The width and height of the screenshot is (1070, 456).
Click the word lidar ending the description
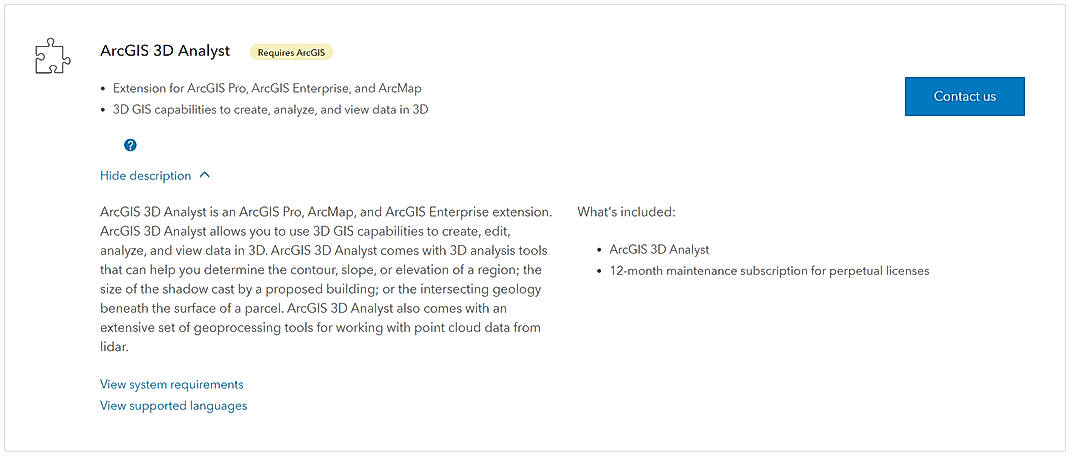[115, 347]
